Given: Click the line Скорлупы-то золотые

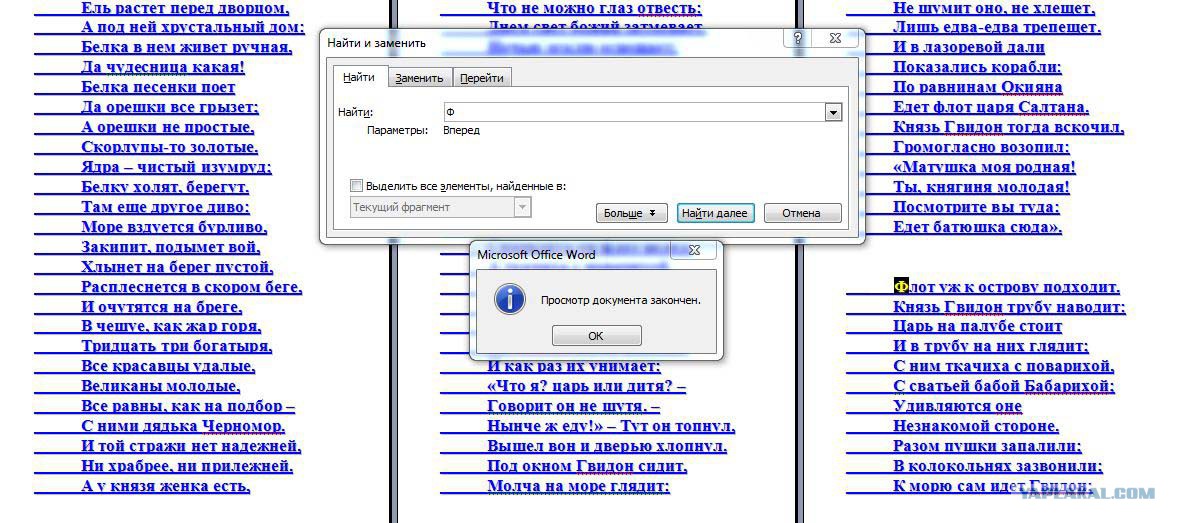Looking at the screenshot, I should tap(169, 147).
